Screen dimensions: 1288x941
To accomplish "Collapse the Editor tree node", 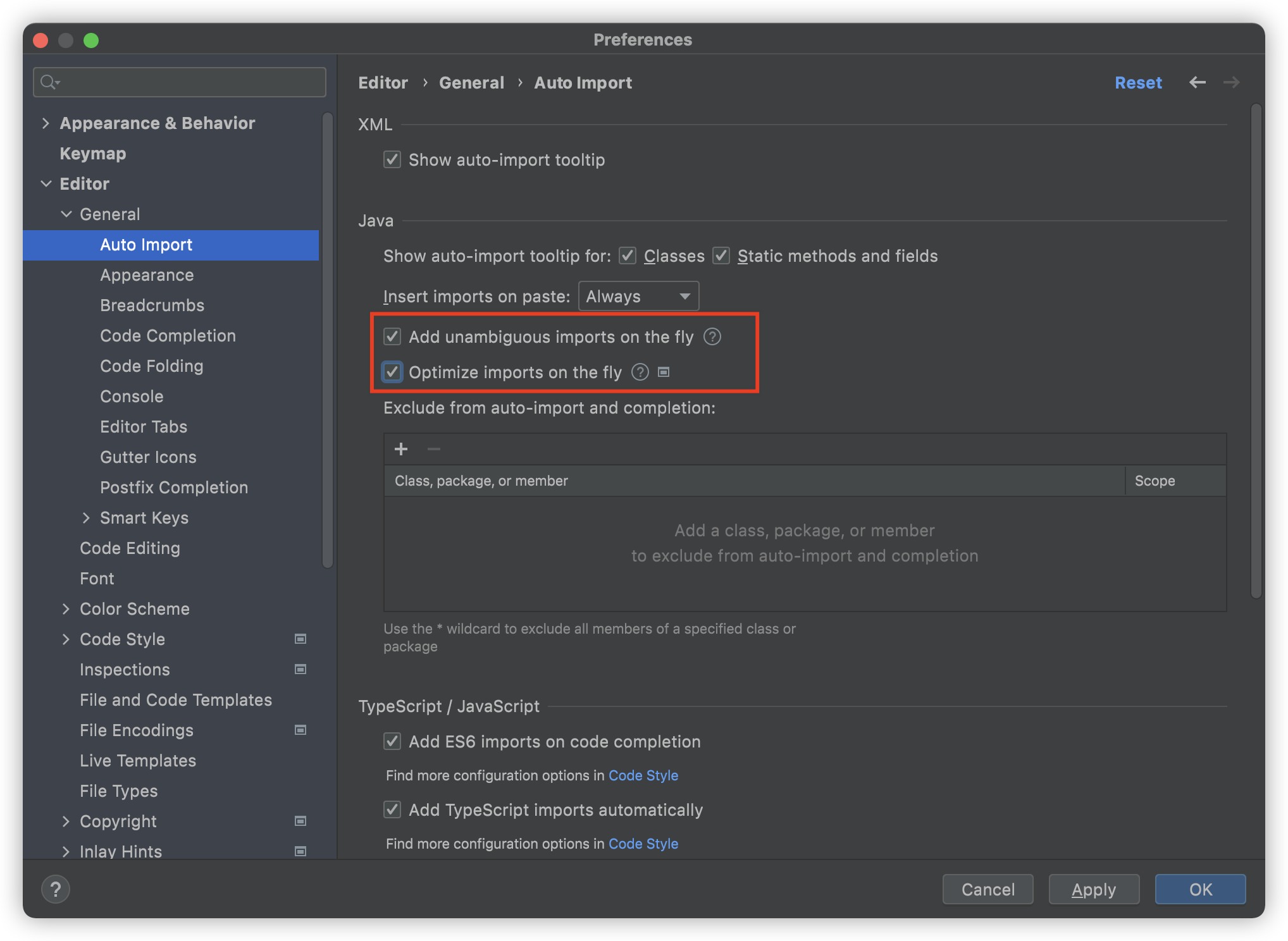I will coord(46,184).
